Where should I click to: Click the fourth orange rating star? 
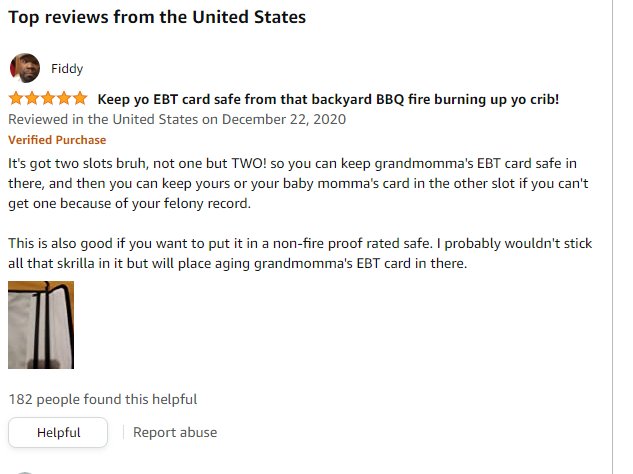64,98
